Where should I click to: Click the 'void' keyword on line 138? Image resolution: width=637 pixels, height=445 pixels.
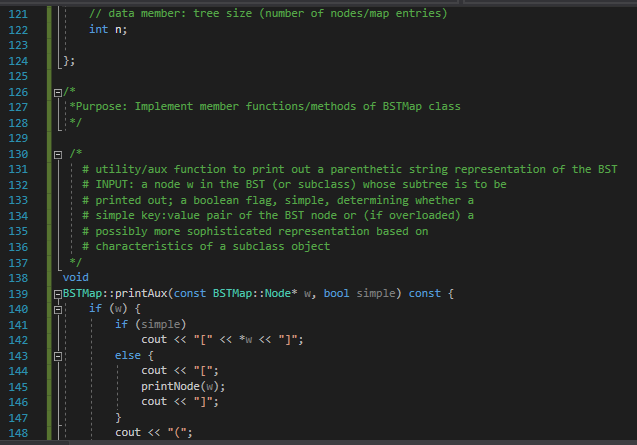tap(76, 278)
